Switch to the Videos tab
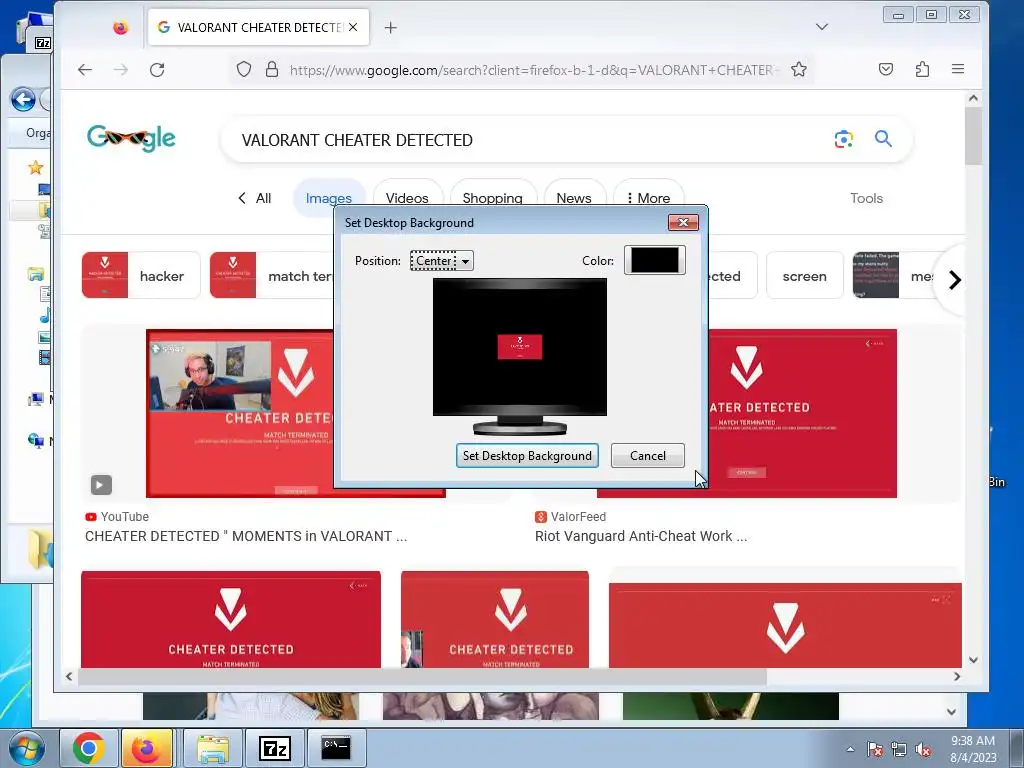 coord(407,198)
